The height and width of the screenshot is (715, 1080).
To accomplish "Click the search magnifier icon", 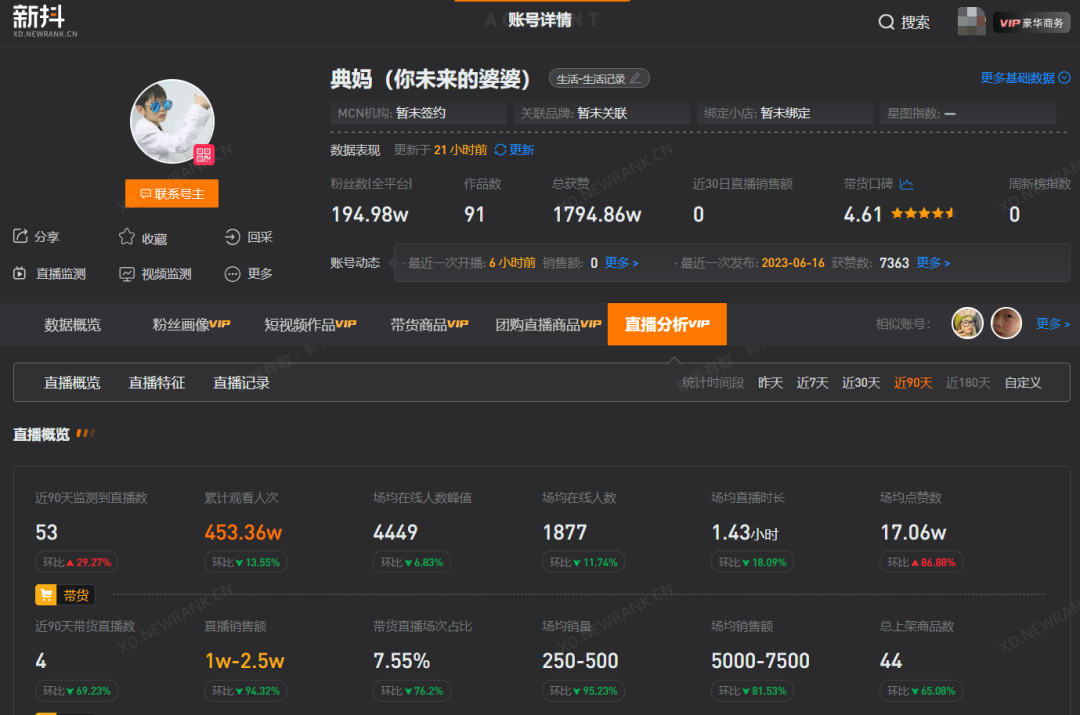I will click(886, 22).
